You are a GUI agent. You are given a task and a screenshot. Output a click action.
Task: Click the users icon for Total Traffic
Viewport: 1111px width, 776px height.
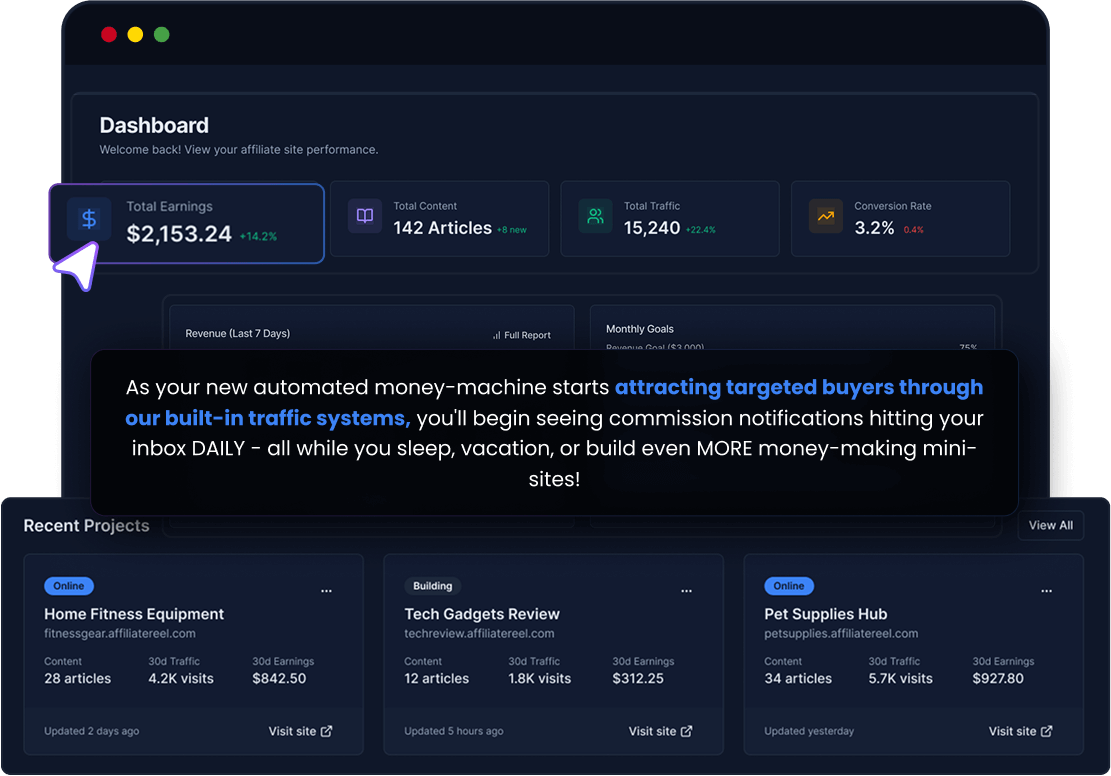(595, 216)
